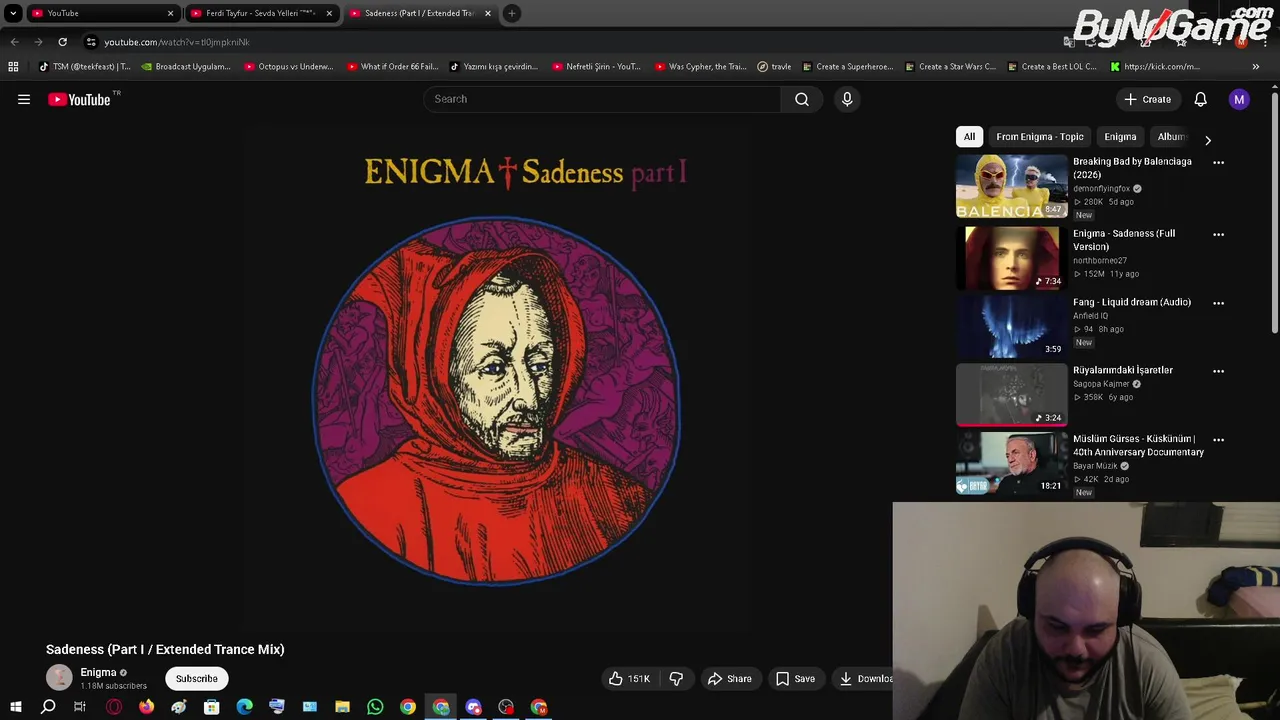Launch Microsoft Edge from the taskbar
1280x720 pixels.
point(244,707)
